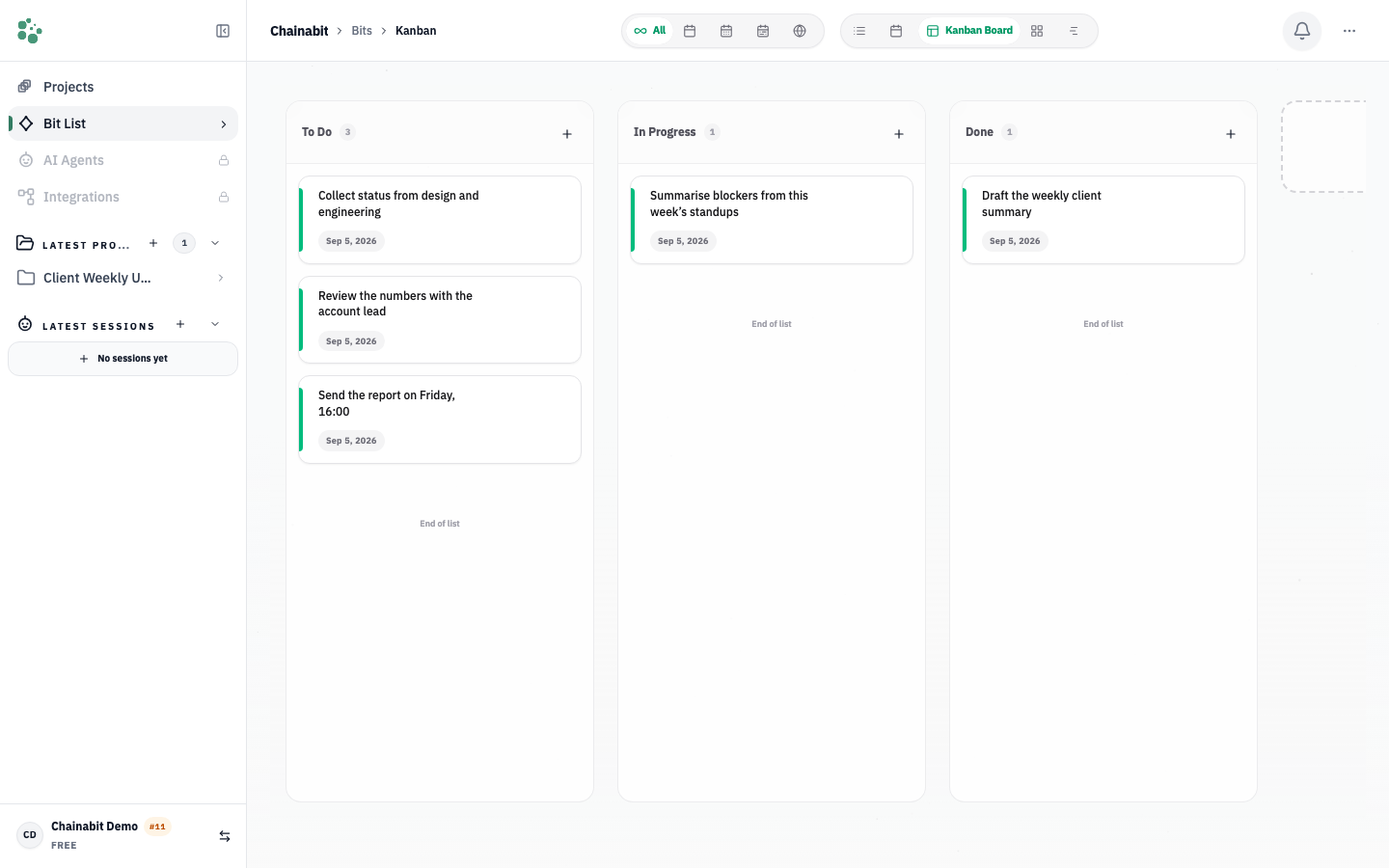This screenshot has width=1389, height=868.
Task: Open AI Agents in sidebar
Action: [x=123, y=160]
